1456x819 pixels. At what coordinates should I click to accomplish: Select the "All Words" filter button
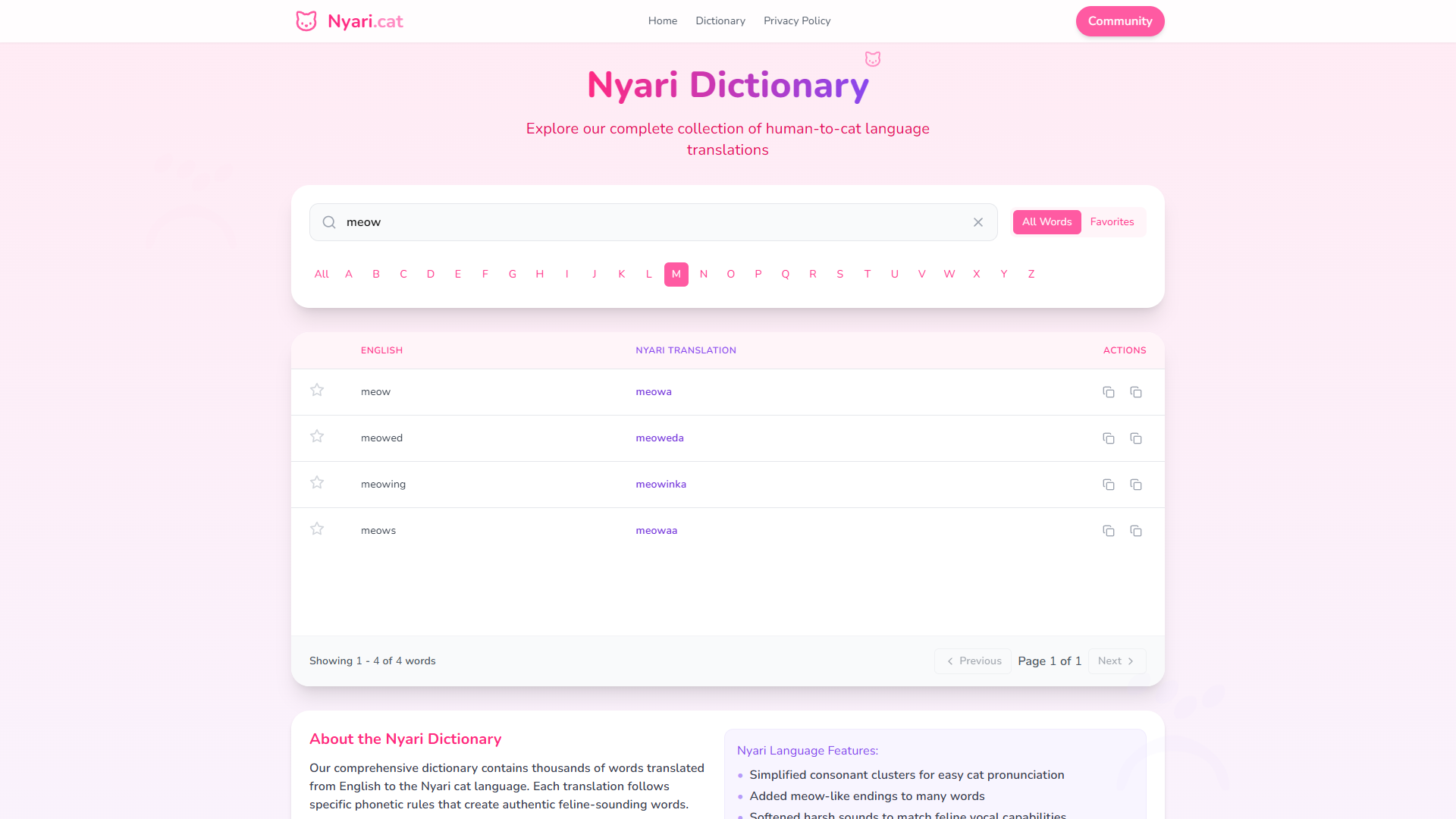point(1046,221)
